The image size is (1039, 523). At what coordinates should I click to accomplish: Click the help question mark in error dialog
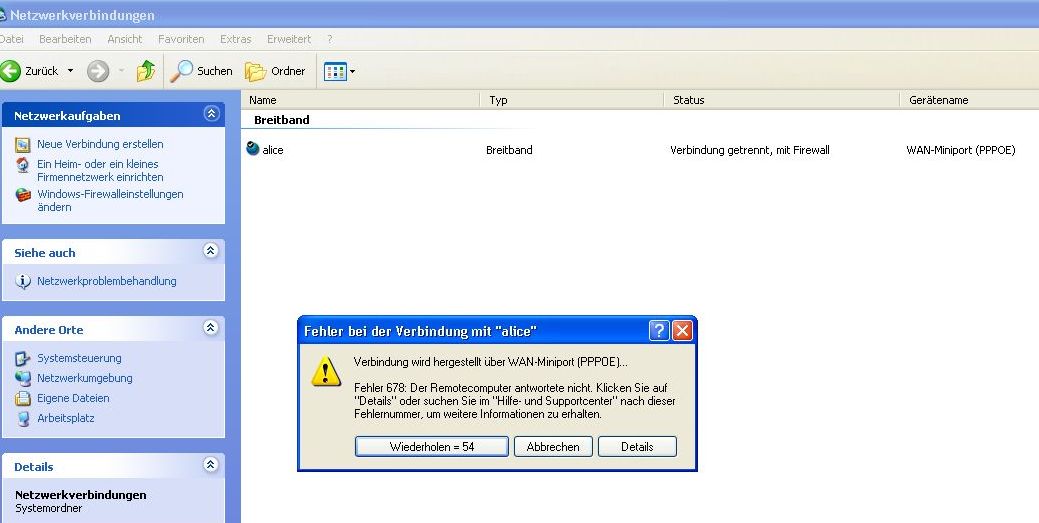[659, 331]
